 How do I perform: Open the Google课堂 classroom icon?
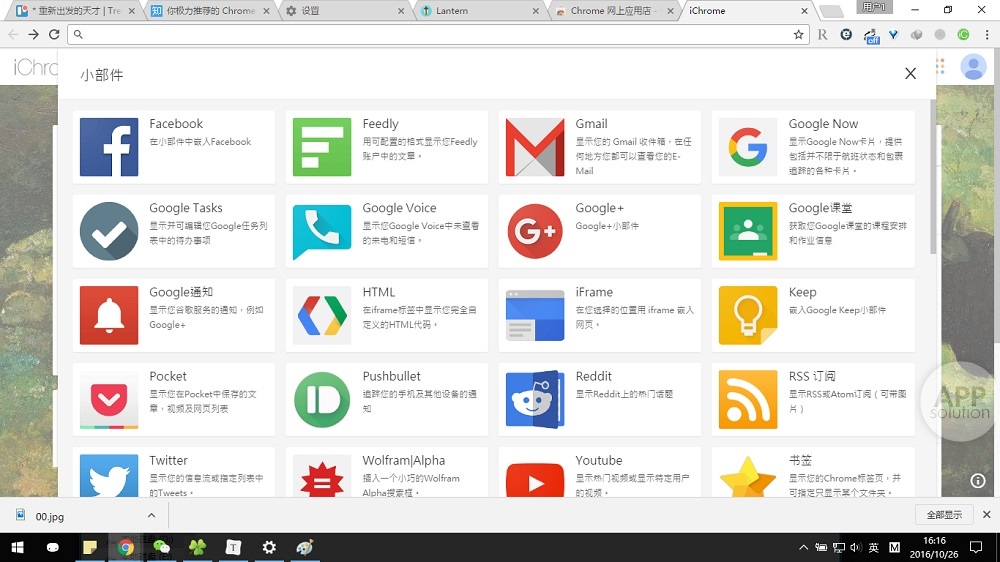click(748, 231)
